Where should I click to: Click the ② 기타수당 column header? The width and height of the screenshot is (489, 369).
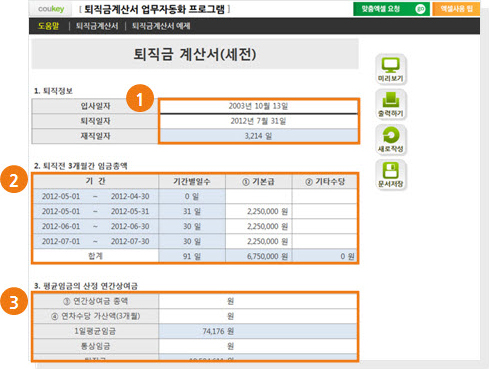[325, 181]
